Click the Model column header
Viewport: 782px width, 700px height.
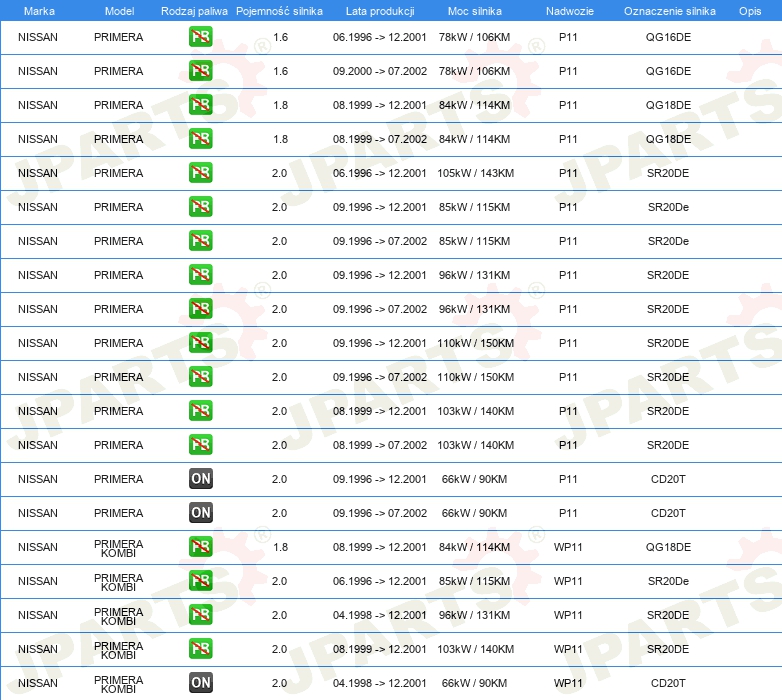(x=119, y=11)
